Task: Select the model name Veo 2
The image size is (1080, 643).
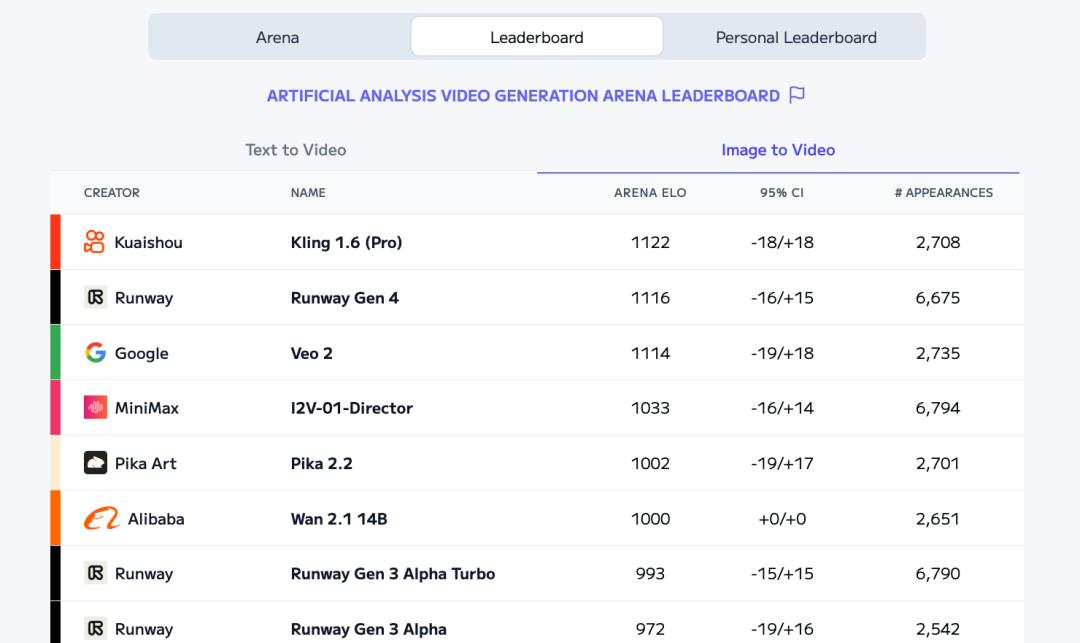Action: [x=311, y=353]
